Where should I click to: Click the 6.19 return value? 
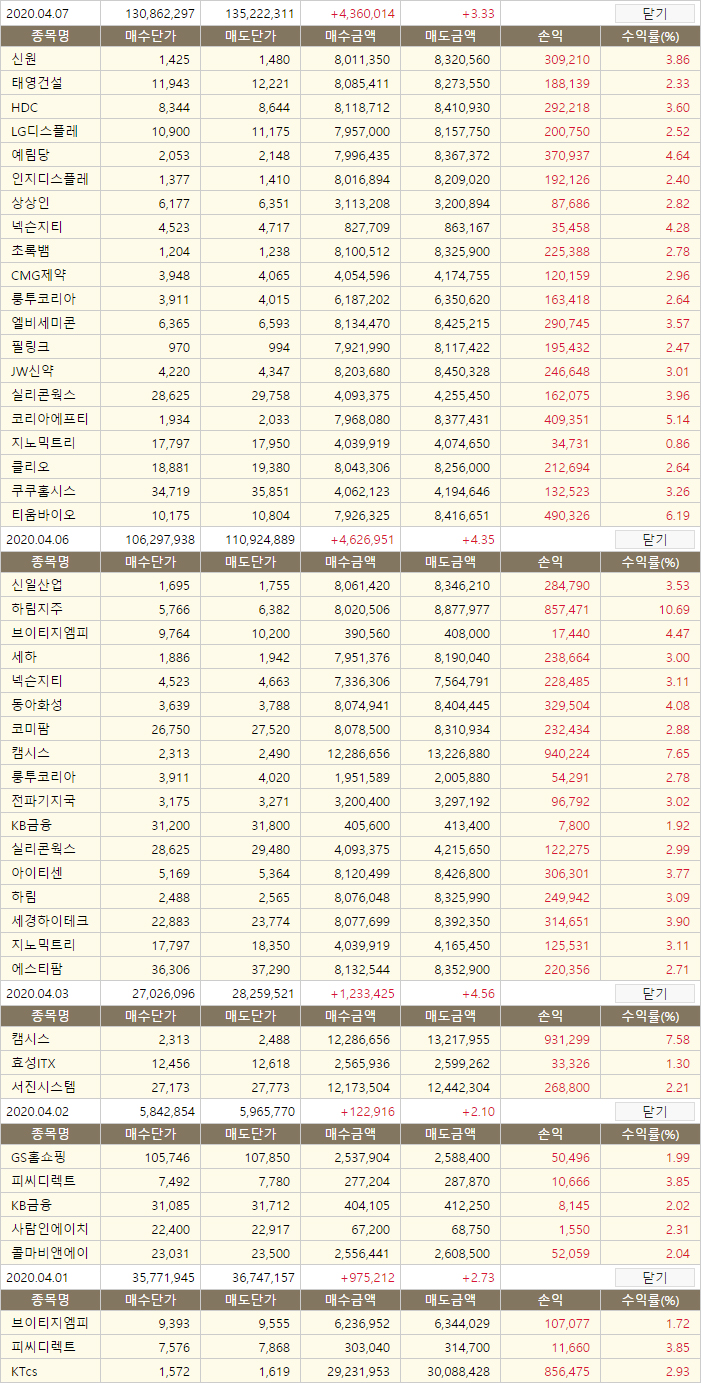point(677,515)
